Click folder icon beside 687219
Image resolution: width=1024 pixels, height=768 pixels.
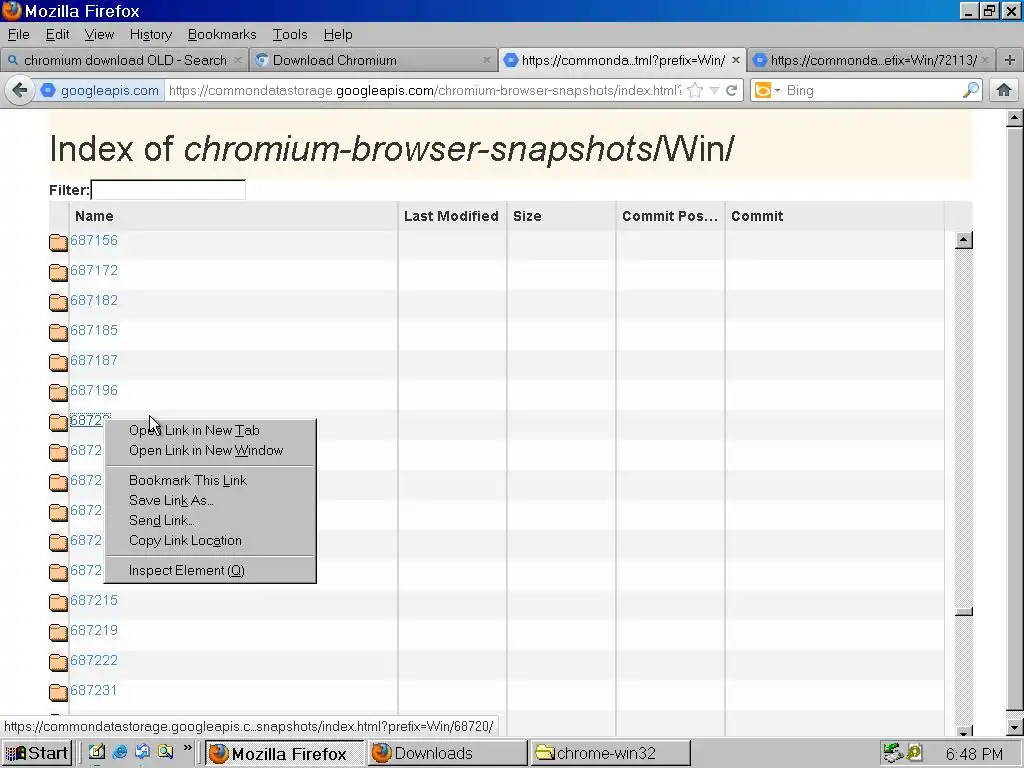click(x=58, y=632)
